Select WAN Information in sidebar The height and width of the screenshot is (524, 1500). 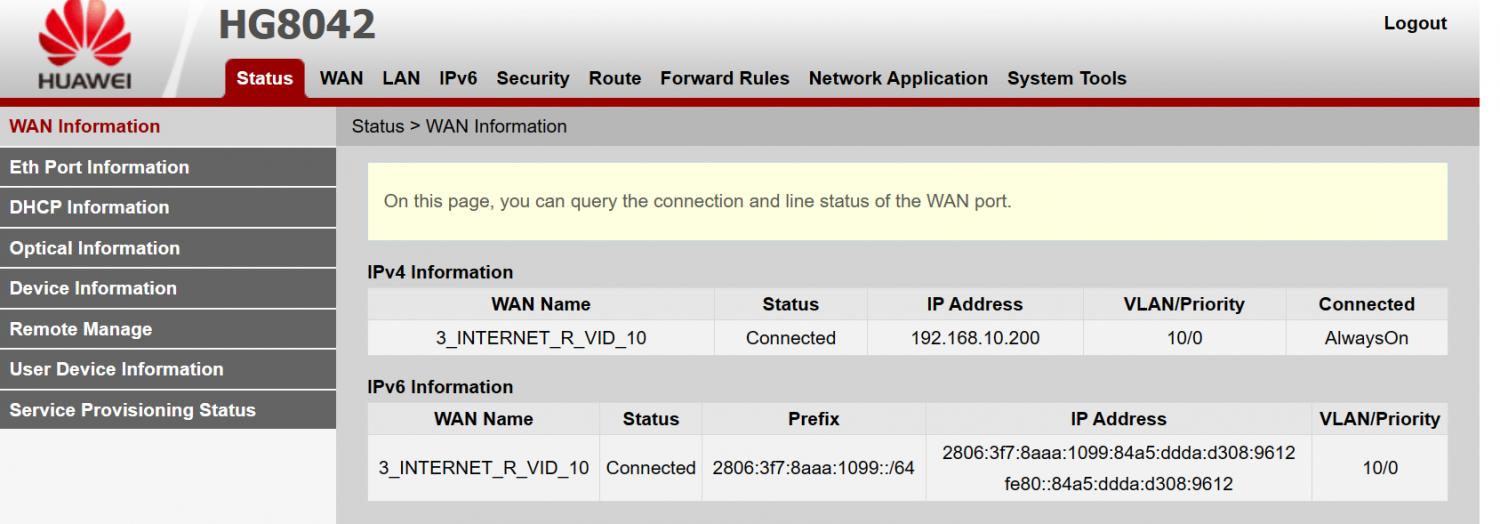85,126
